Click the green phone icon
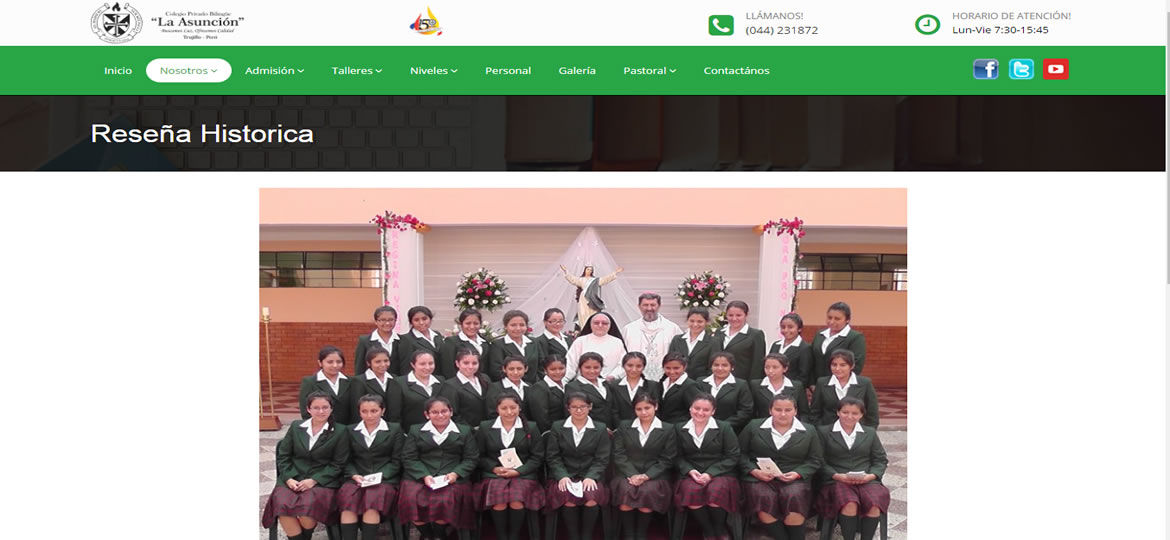The height and width of the screenshot is (540, 1170). (720, 25)
